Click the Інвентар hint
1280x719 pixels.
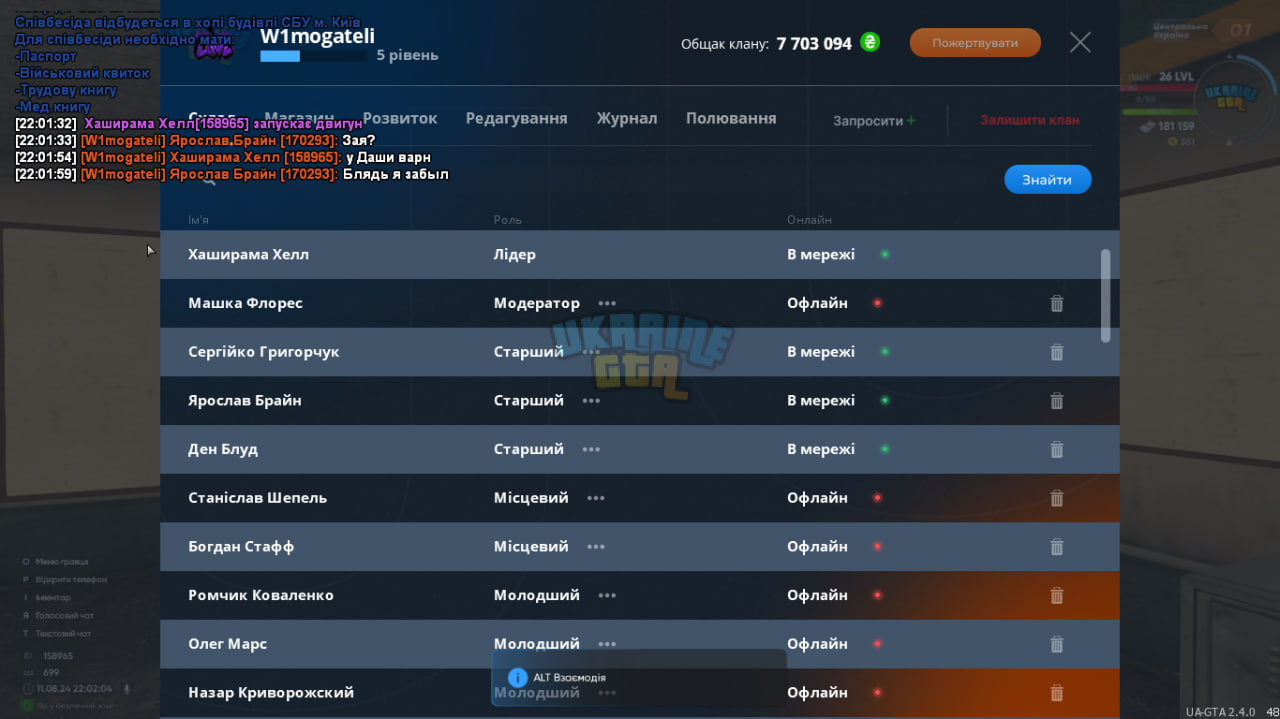[53, 598]
